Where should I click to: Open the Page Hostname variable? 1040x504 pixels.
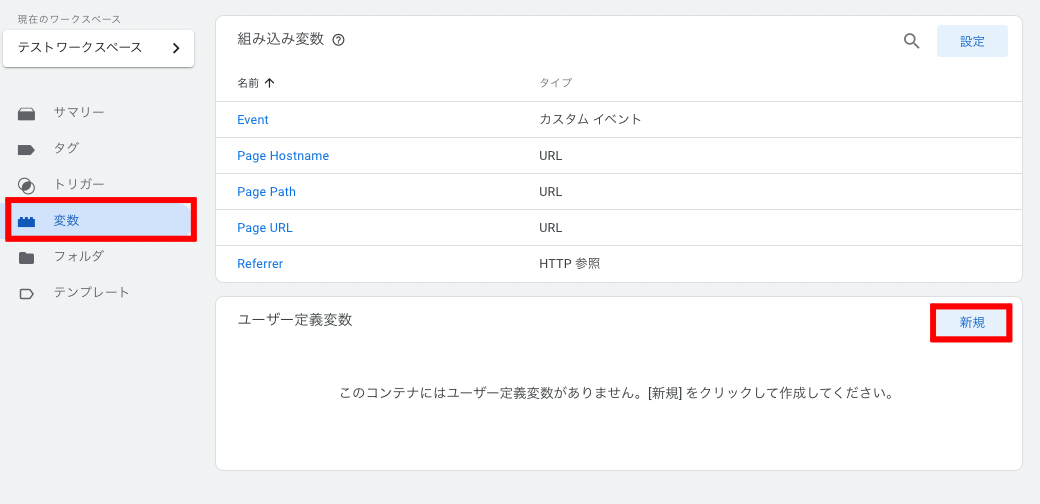[x=283, y=156]
